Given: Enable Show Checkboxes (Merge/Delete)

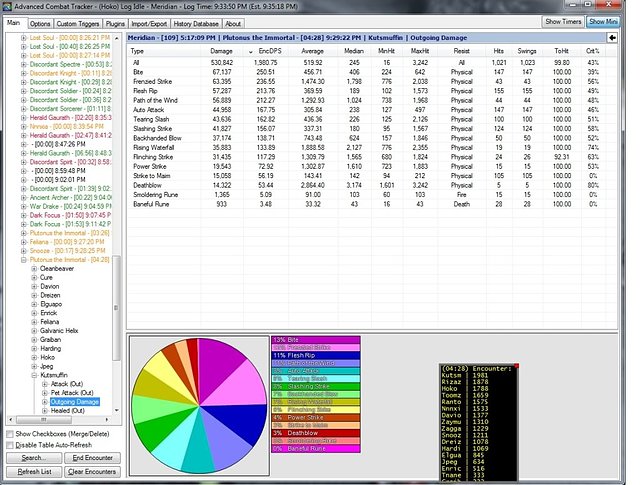Looking at the screenshot, I should click(x=10, y=434).
